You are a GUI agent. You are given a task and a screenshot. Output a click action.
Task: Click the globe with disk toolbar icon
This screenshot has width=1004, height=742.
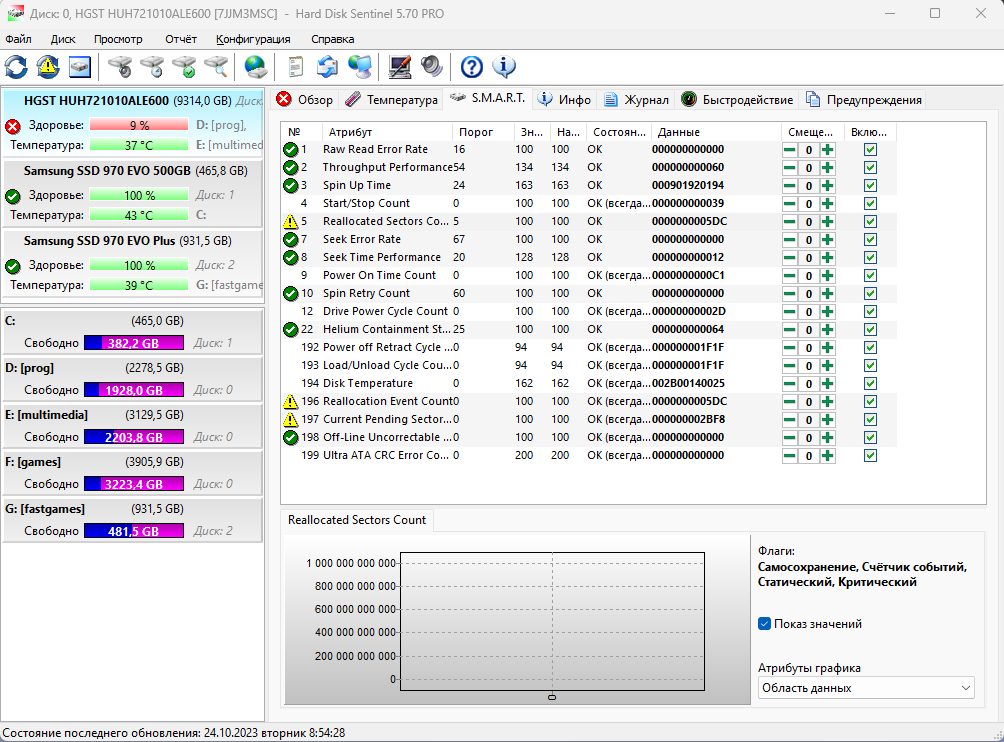[x=256, y=67]
